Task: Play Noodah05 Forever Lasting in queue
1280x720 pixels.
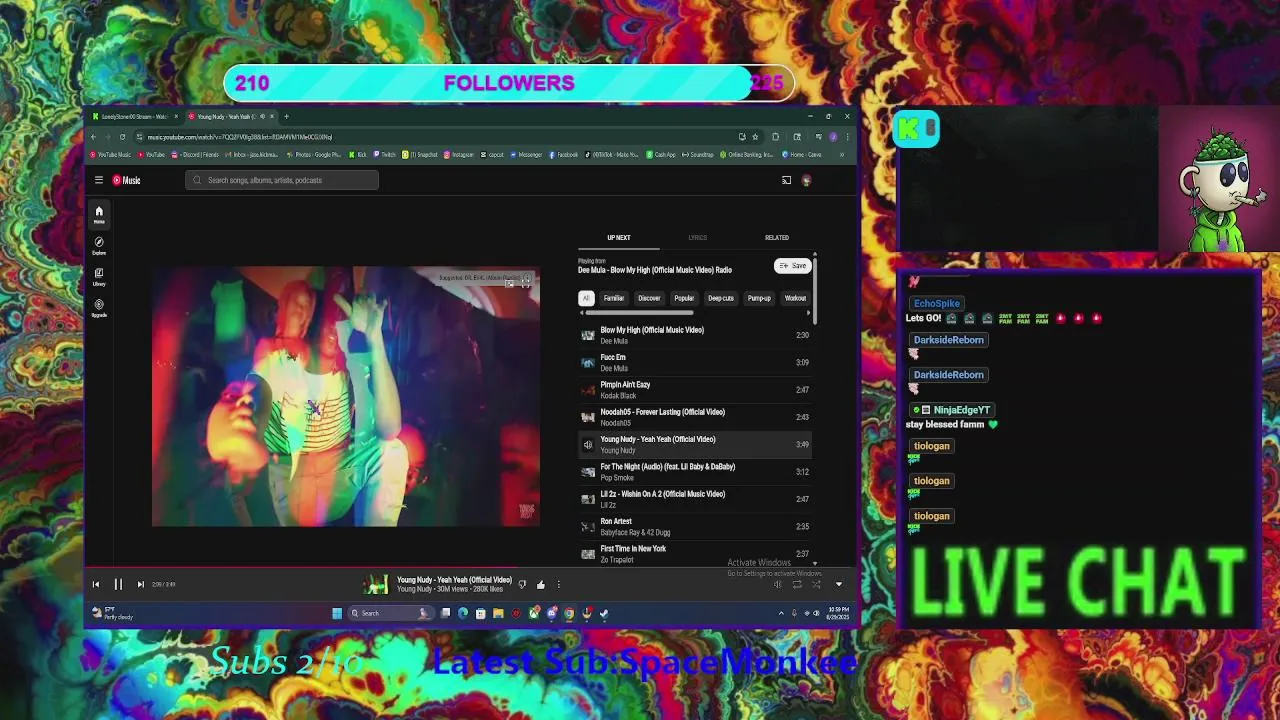Action: coord(696,417)
